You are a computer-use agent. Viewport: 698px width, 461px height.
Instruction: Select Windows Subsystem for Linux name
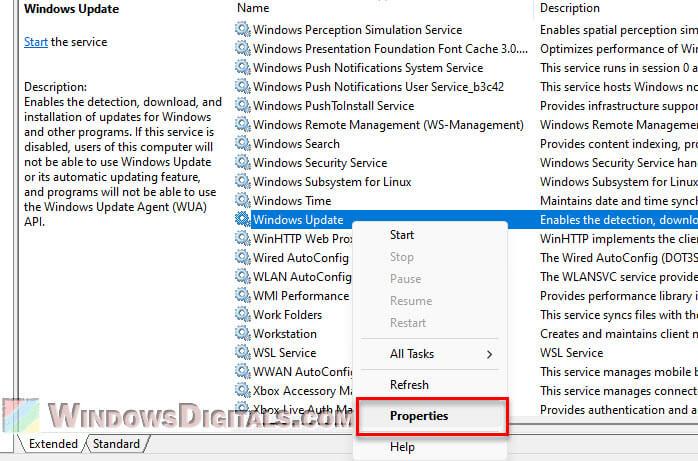(332, 182)
